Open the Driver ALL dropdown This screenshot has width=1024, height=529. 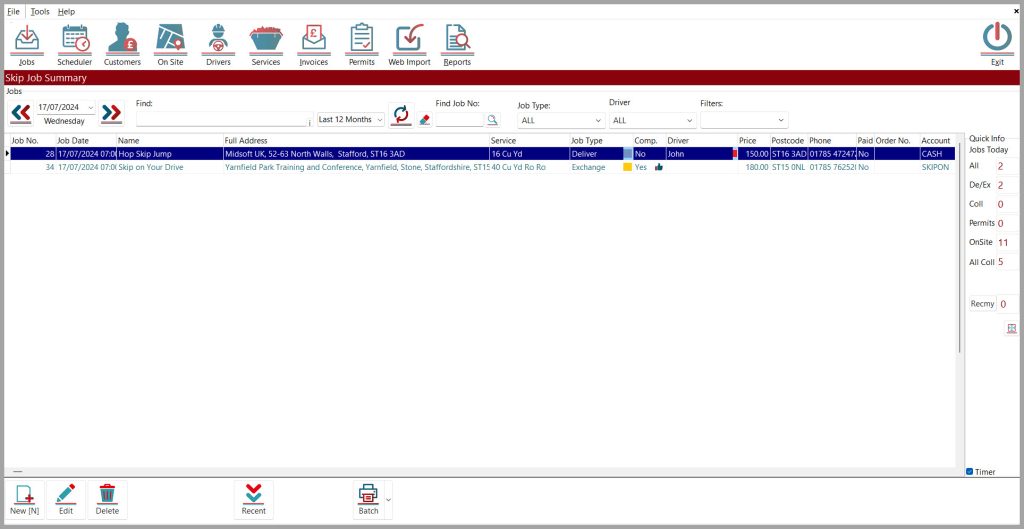coord(690,120)
